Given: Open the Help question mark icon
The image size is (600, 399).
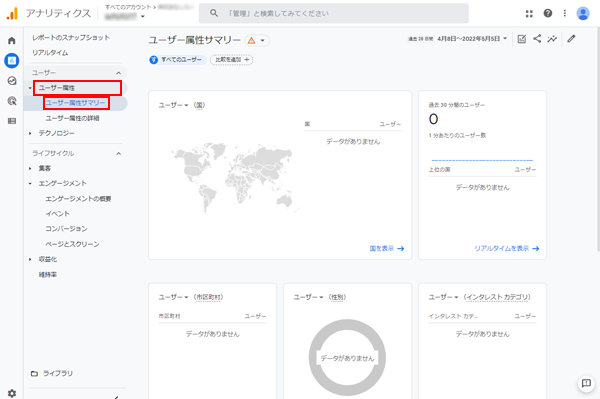Looking at the screenshot, I should point(548,13).
